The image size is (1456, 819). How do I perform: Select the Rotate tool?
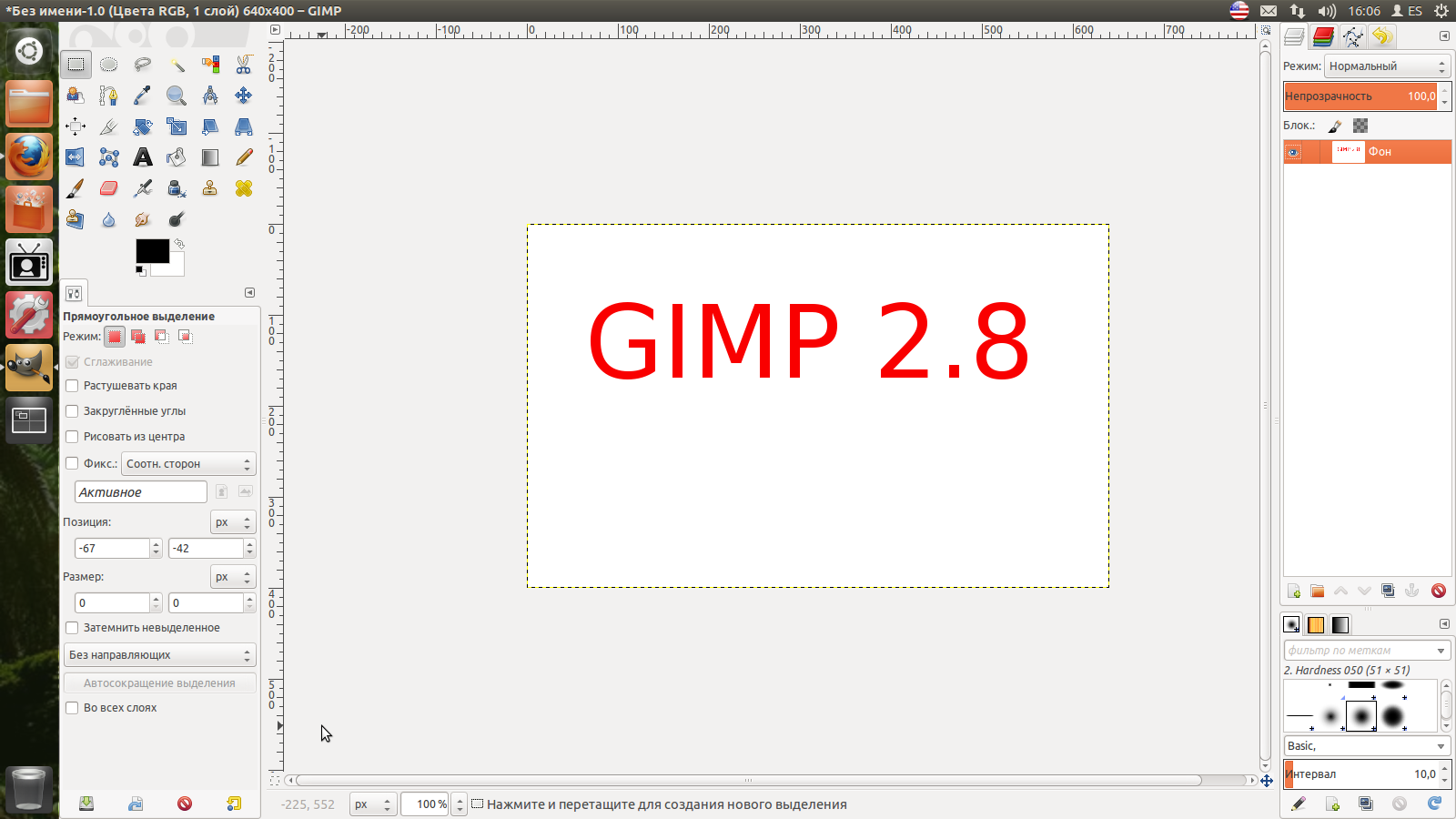point(143,126)
